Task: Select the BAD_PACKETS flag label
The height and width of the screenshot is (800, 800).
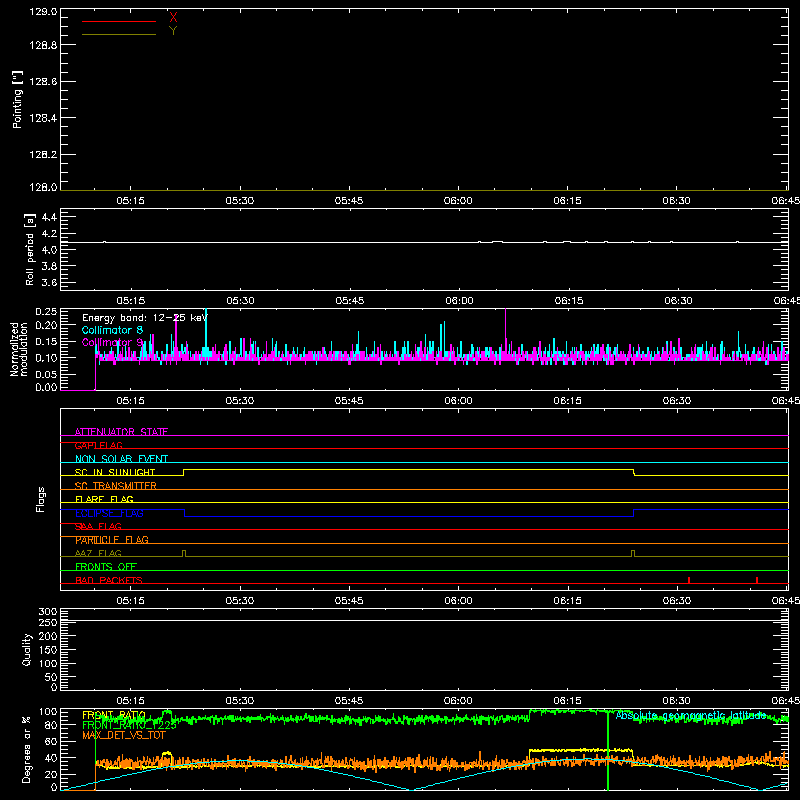Action: [x=109, y=581]
